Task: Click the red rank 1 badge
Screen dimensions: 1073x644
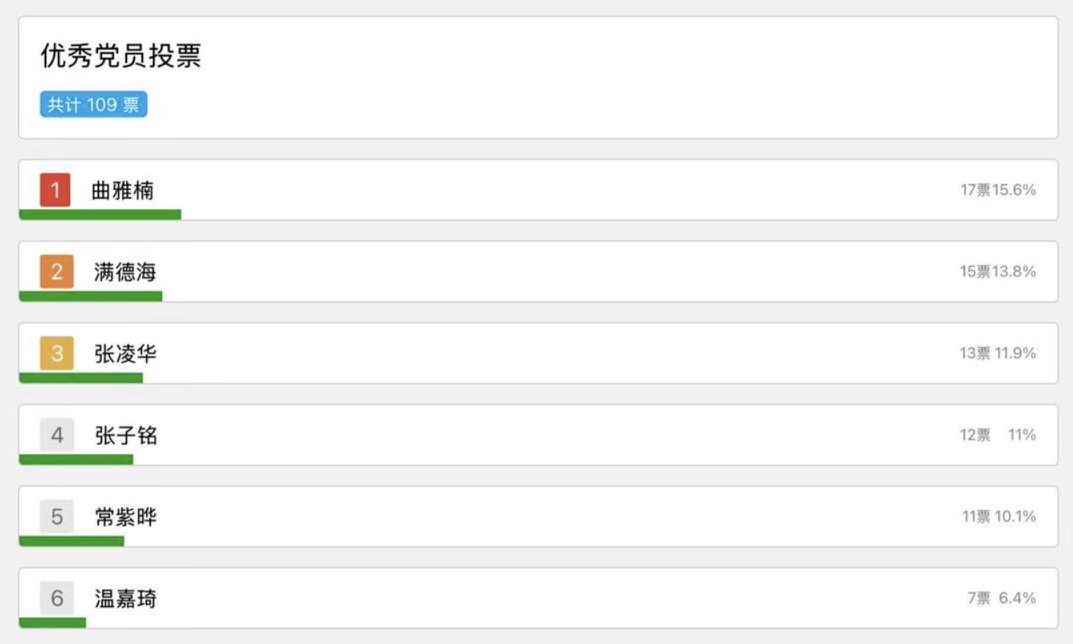Action: (55, 189)
